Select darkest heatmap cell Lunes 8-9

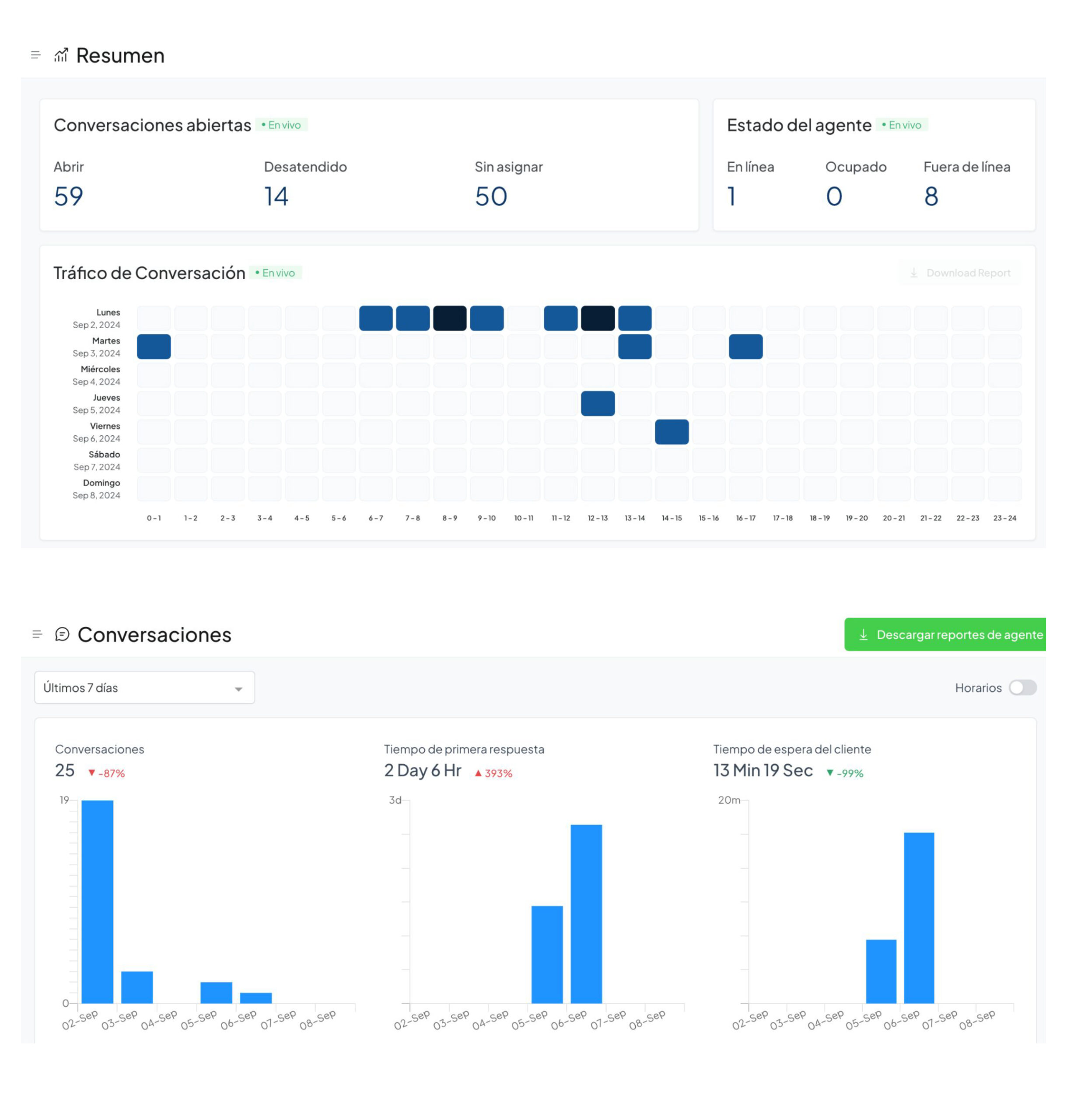[449, 318]
